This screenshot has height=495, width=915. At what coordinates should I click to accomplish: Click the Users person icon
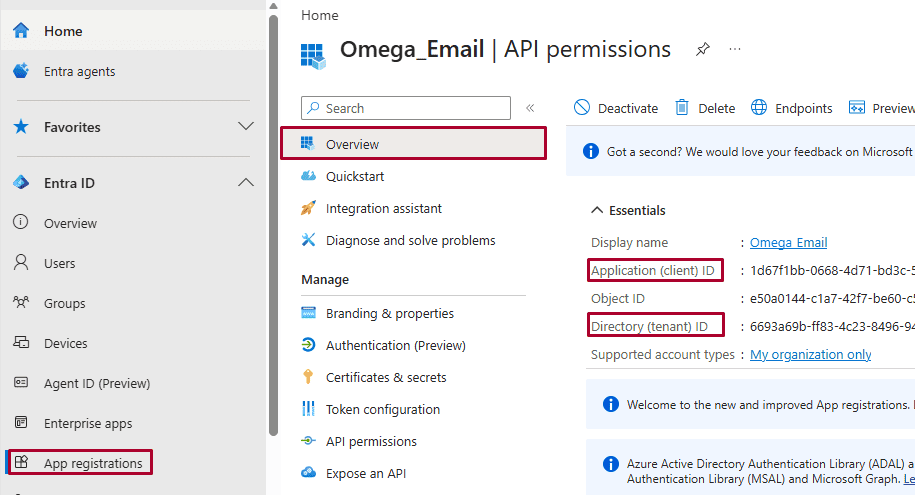[20, 262]
